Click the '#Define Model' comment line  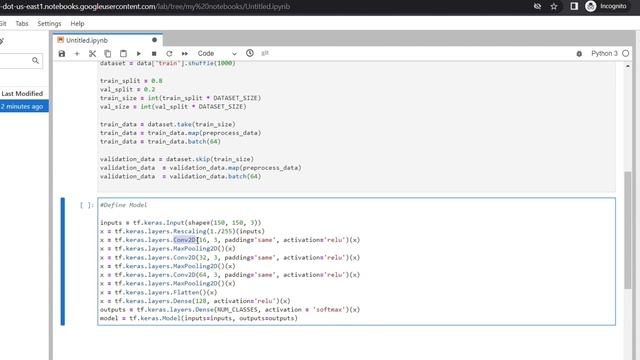(x=123, y=205)
